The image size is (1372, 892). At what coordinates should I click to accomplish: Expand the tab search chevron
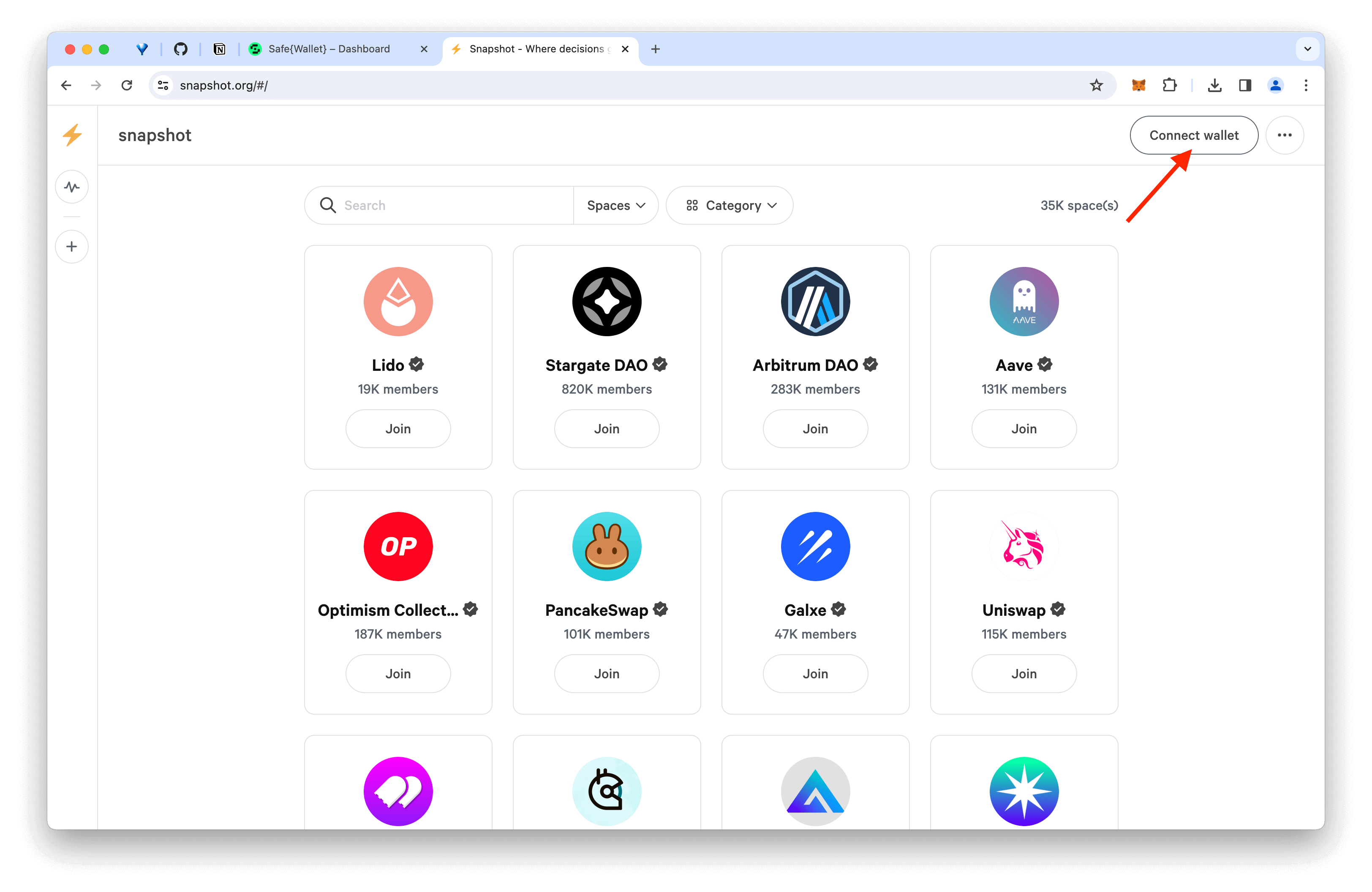1307,49
